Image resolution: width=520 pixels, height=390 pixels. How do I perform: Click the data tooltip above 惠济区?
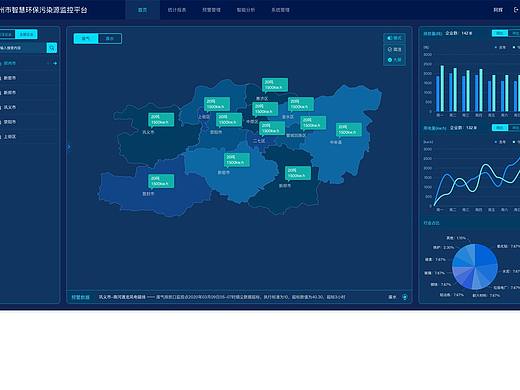(x=275, y=85)
